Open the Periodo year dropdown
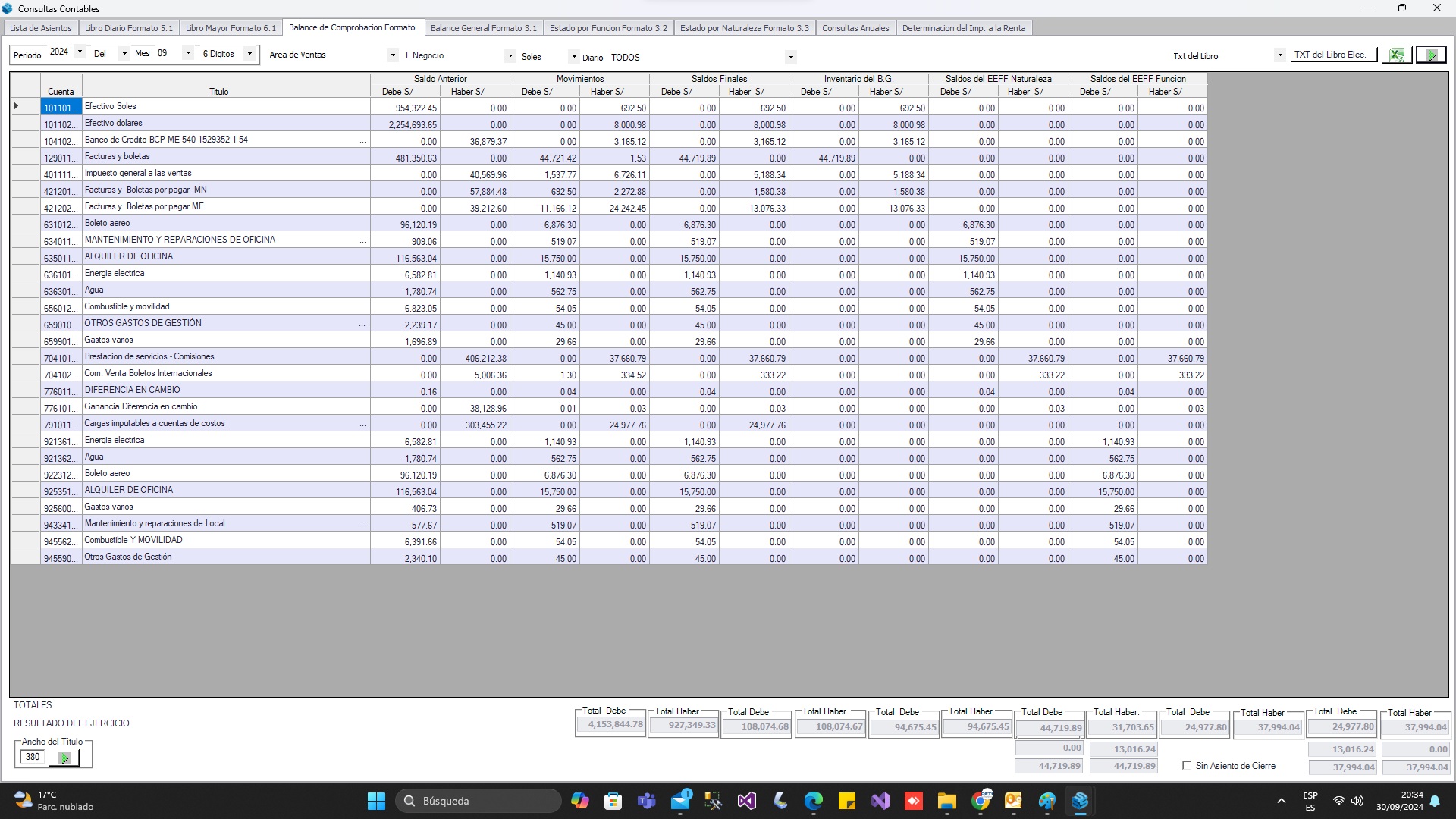The width and height of the screenshot is (1456, 819). 80,53
